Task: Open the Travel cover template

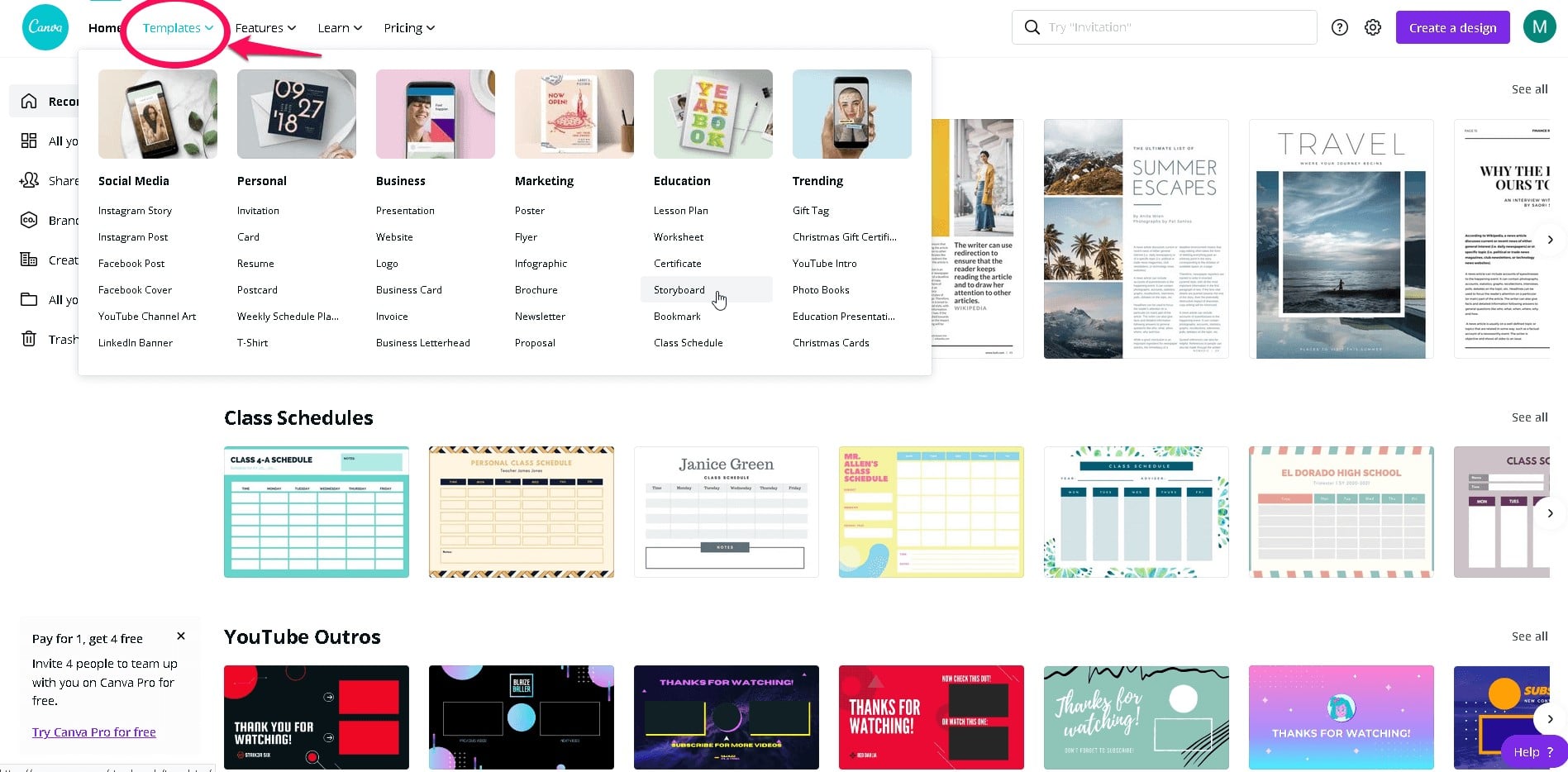Action: pos(1342,239)
